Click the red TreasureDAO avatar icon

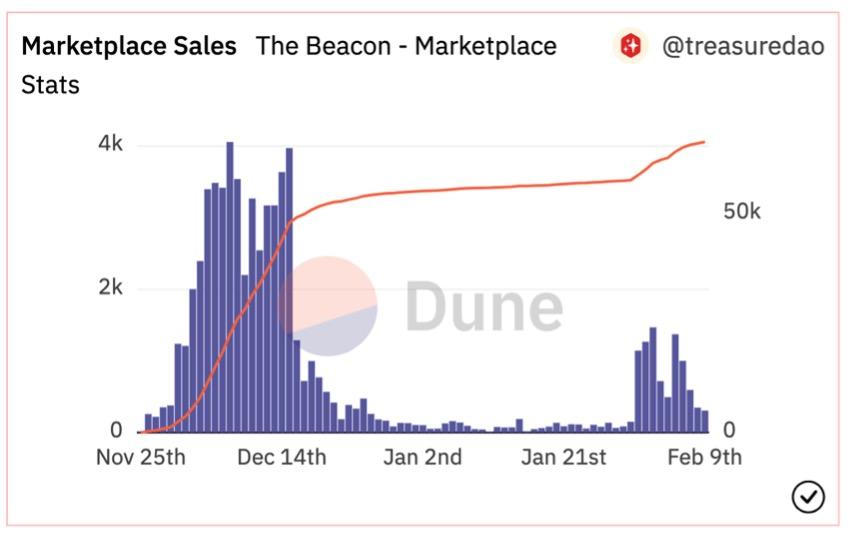click(x=630, y=46)
